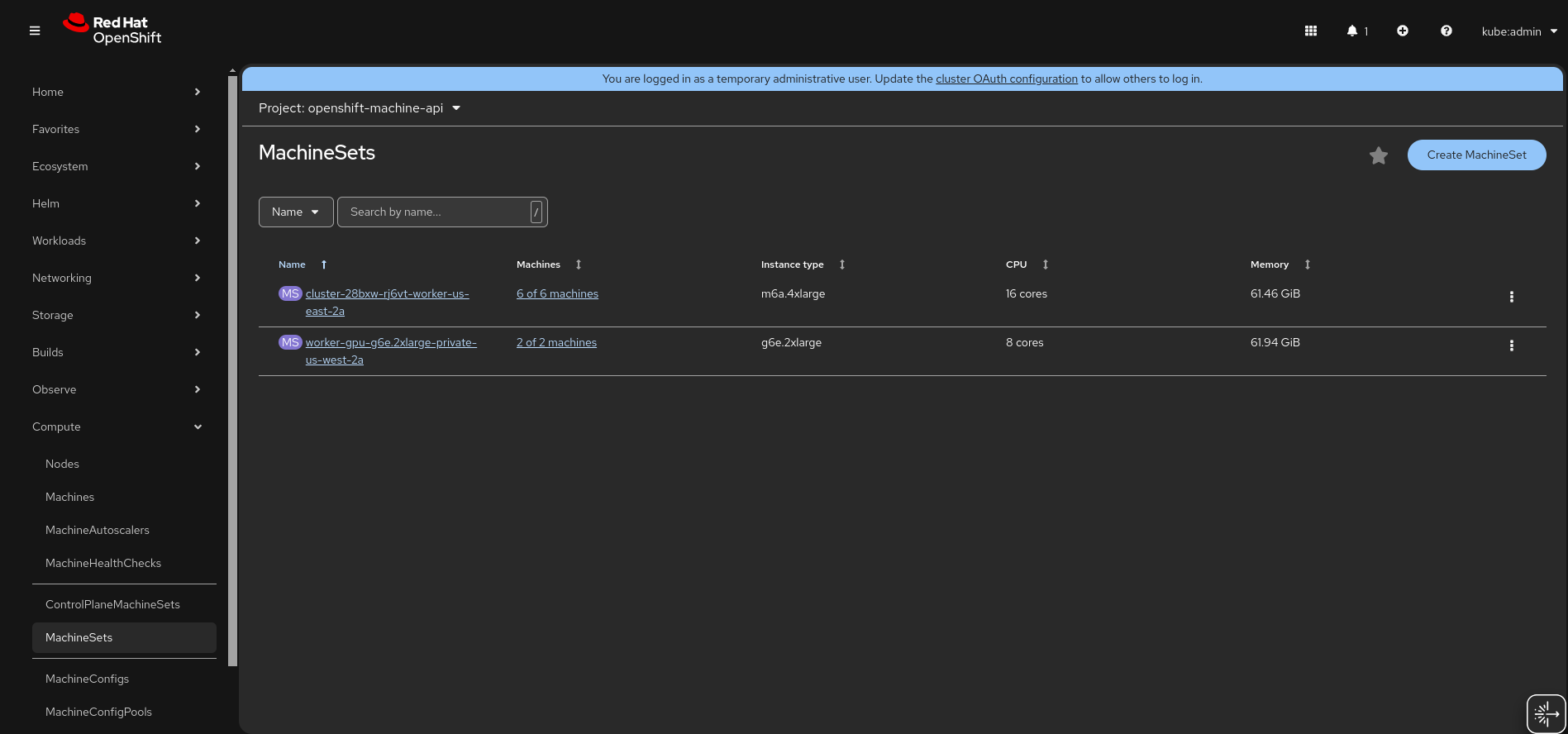Toggle the hamburger navigation menu
The height and width of the screenshot is (734, 1568).
(x=35, y=31)
